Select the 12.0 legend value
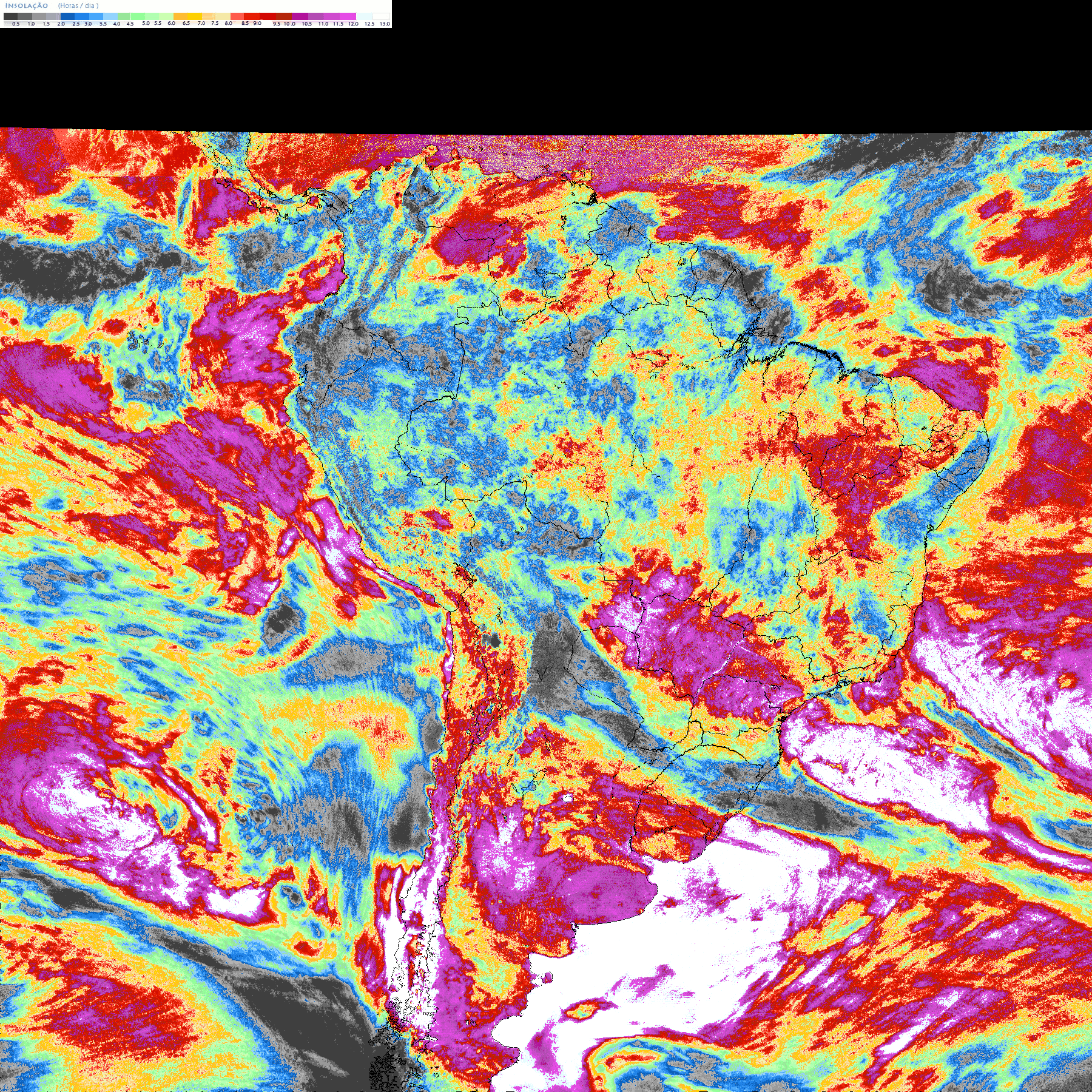This screenshot has width=1092, height=1092. click(x=353, y=24)
